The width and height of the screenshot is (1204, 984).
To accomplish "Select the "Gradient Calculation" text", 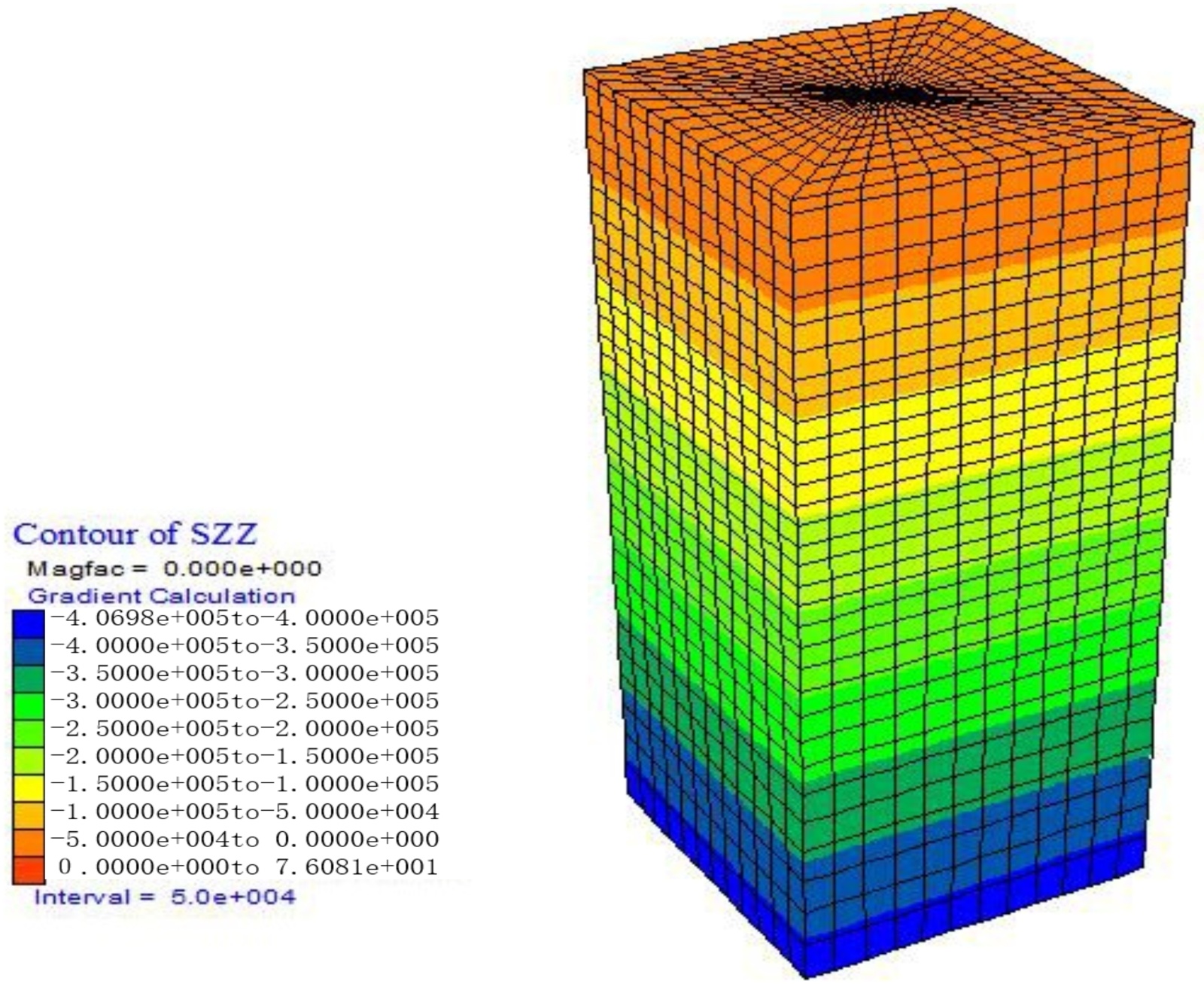I will (x=161, y=596).
